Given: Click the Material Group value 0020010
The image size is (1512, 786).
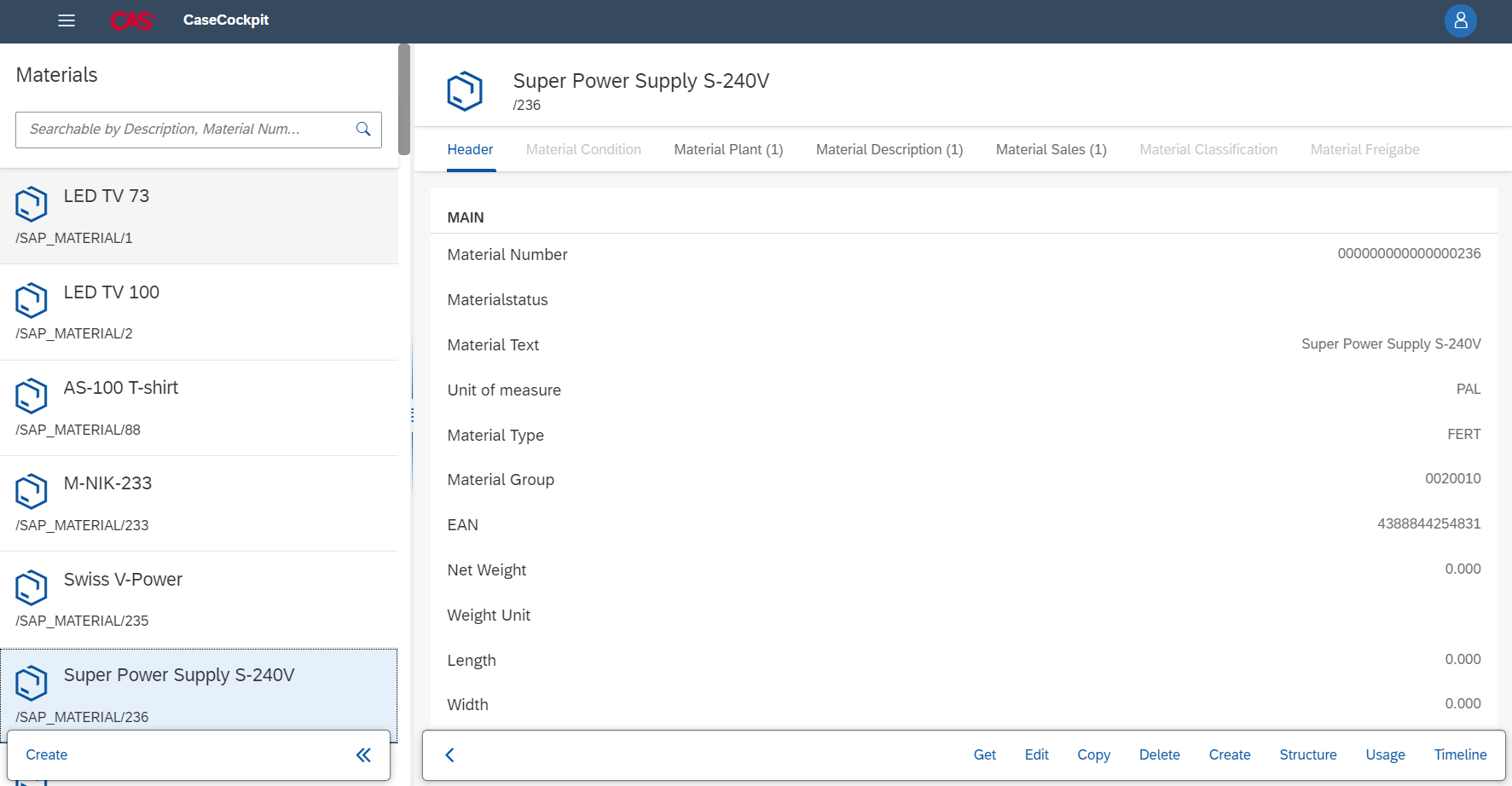Looking at the screenshot, I should click(1453, 478).
